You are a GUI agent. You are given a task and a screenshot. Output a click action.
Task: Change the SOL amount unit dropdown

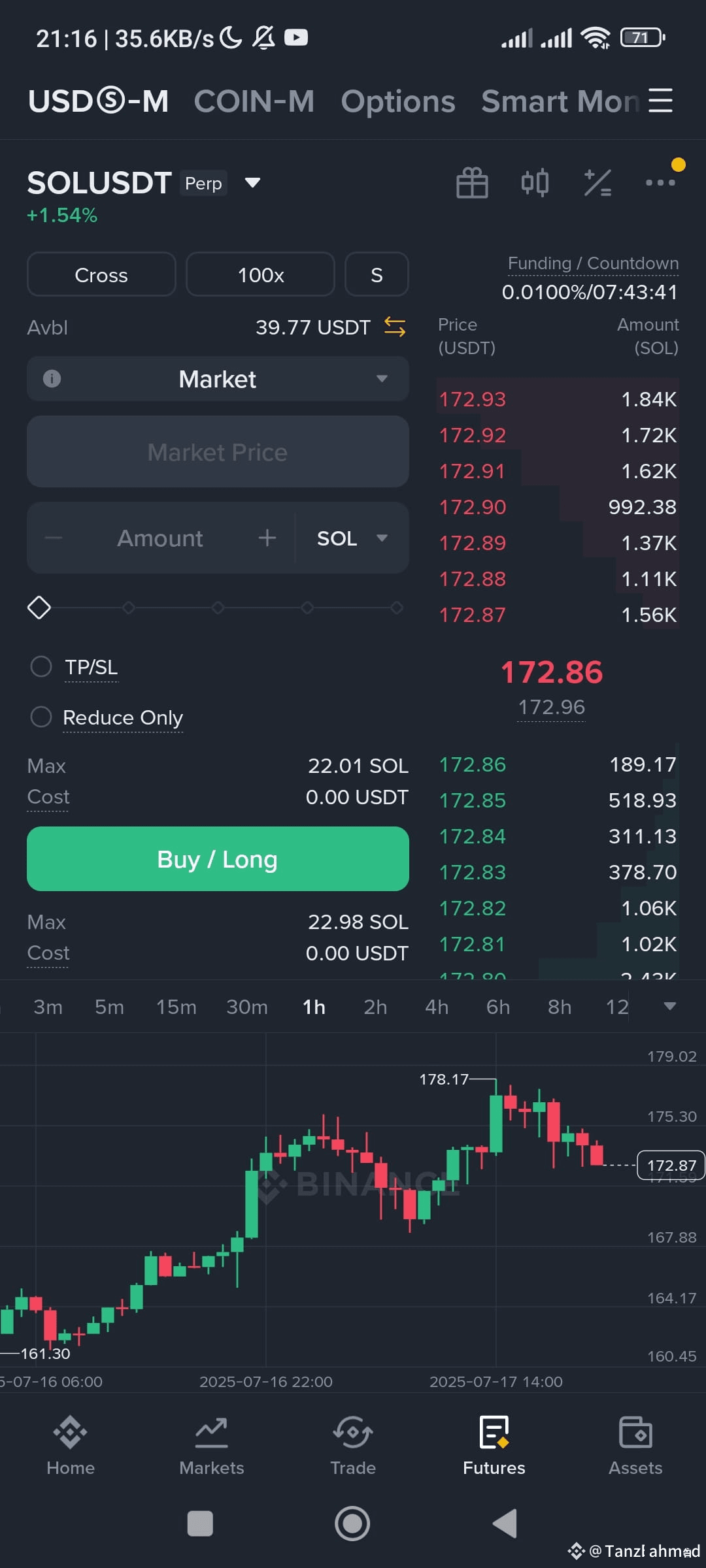(352, 538)
